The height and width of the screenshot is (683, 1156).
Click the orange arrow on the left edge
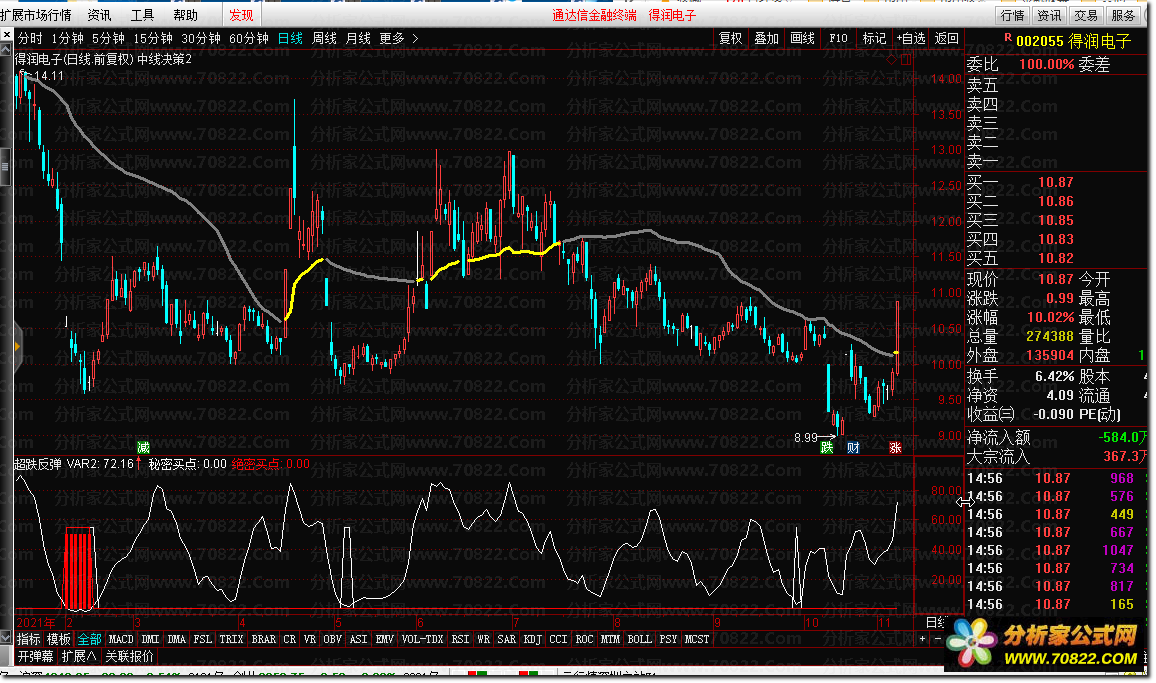point(17,346)
